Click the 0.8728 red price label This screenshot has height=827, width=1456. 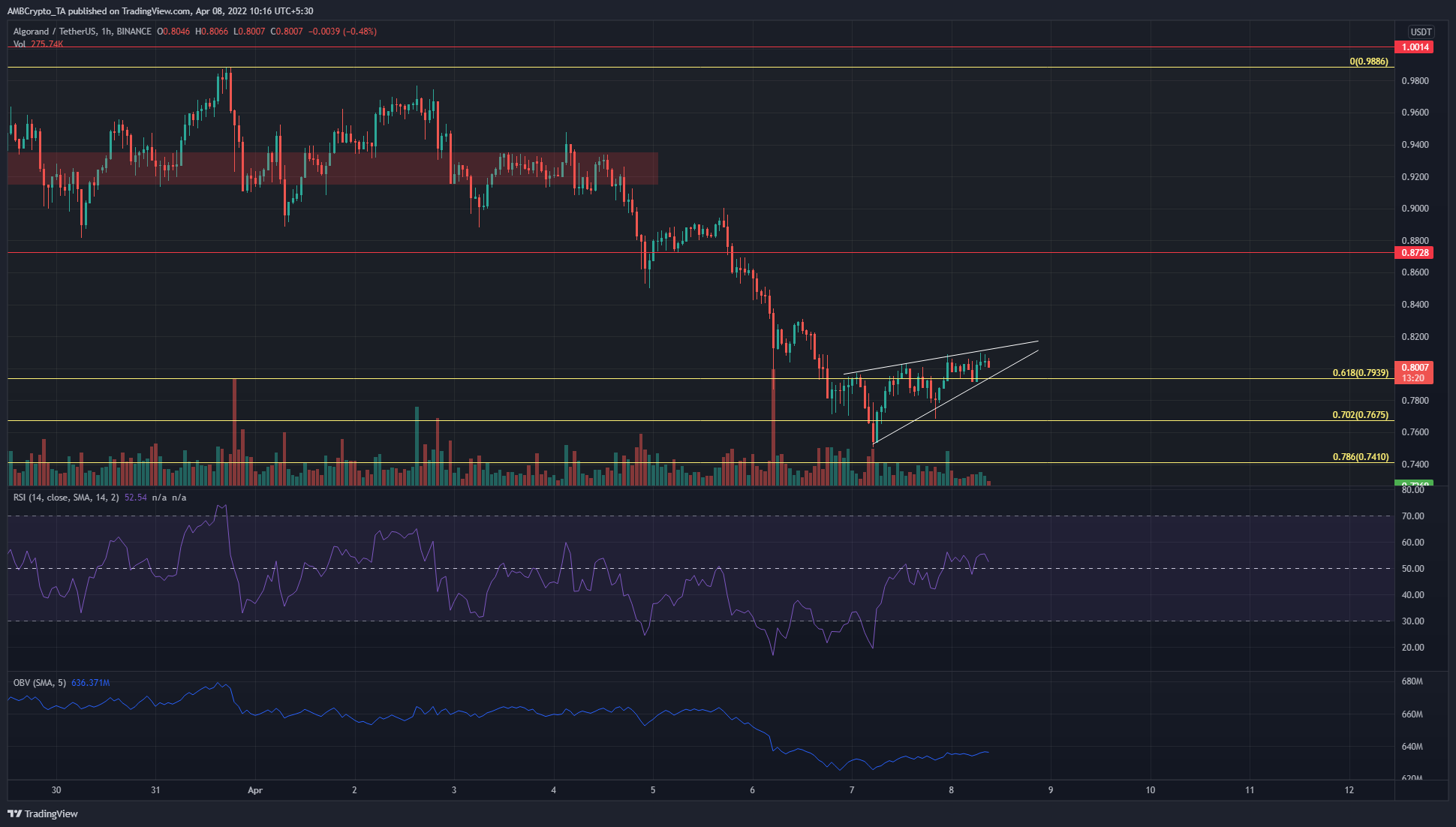tap(1414, 253)
